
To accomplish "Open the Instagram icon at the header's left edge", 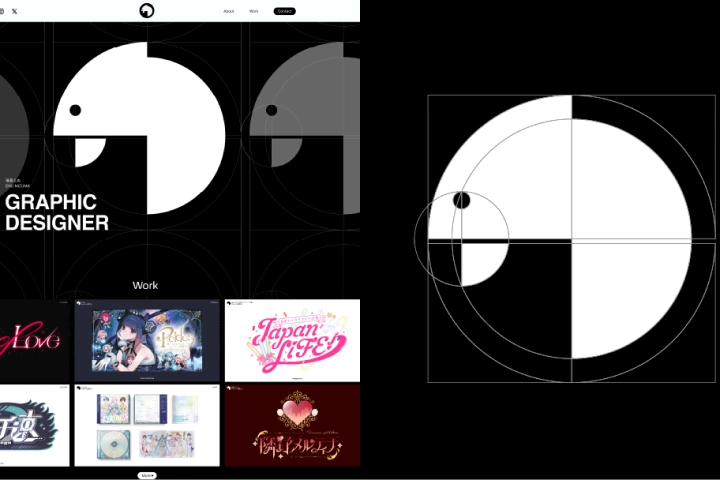I will 2,11.
